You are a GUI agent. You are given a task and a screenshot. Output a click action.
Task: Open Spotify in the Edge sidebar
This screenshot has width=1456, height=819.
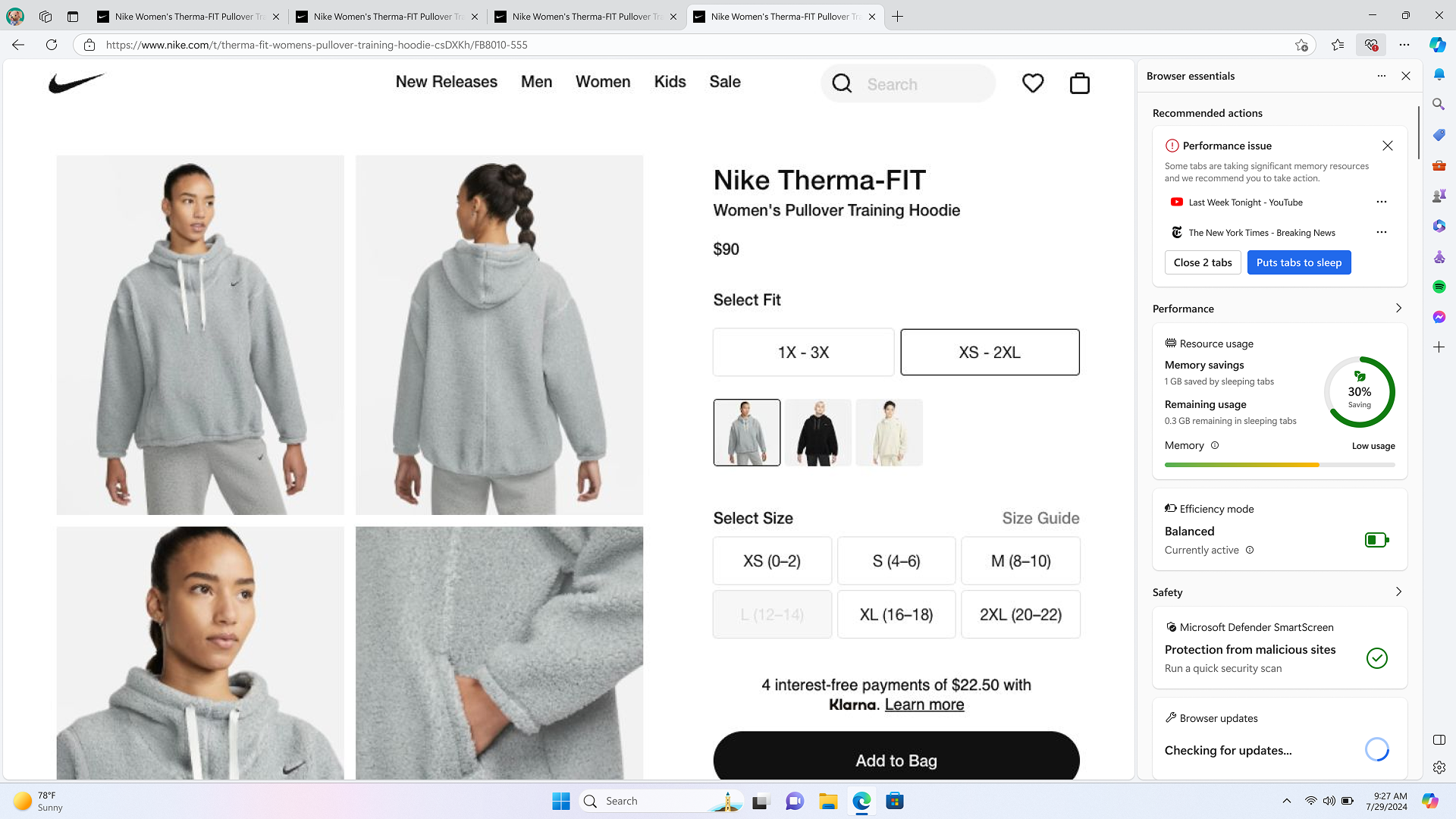[1439, 287]
